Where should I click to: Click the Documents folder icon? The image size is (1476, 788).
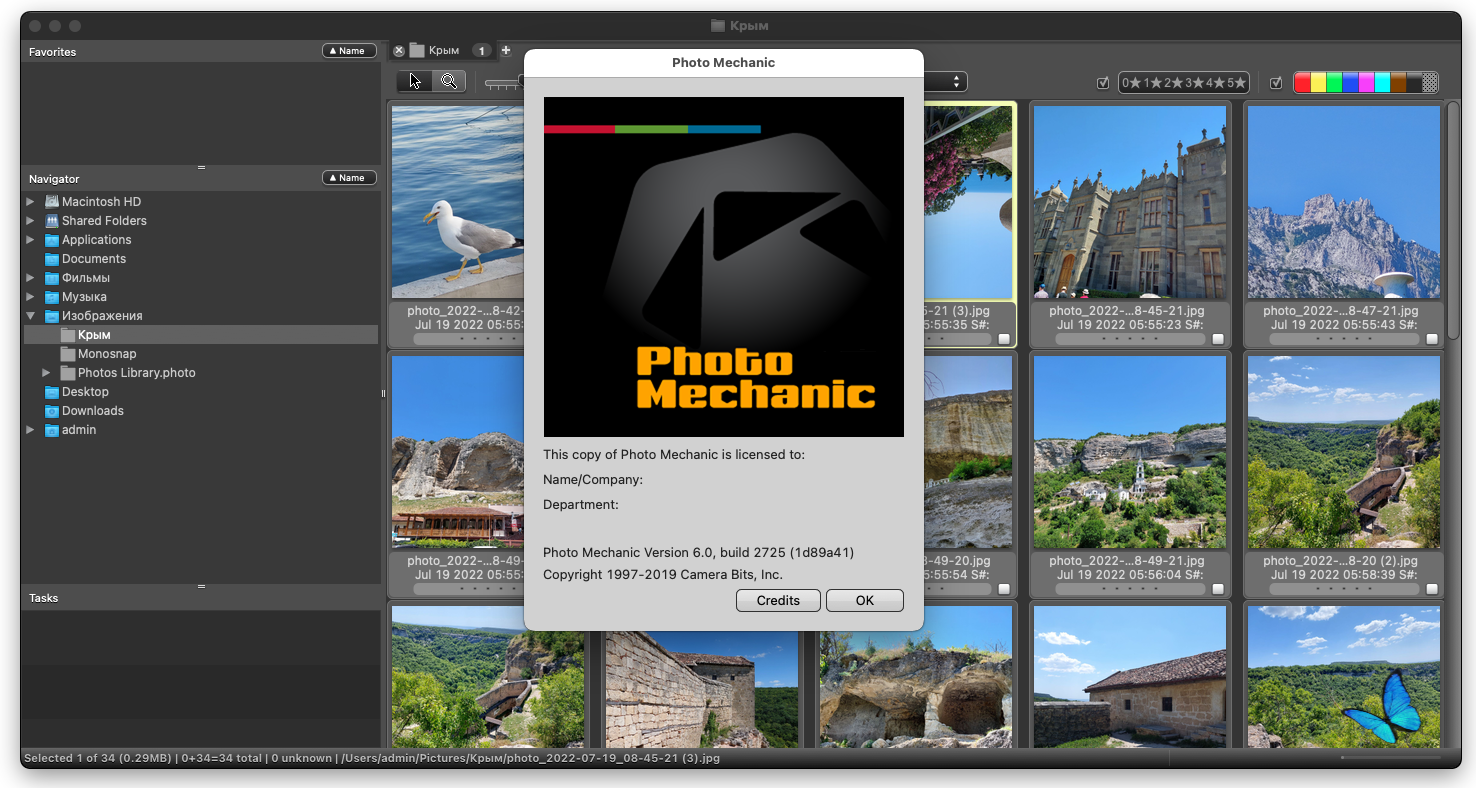pyautogui.click(x=52, y=259)
